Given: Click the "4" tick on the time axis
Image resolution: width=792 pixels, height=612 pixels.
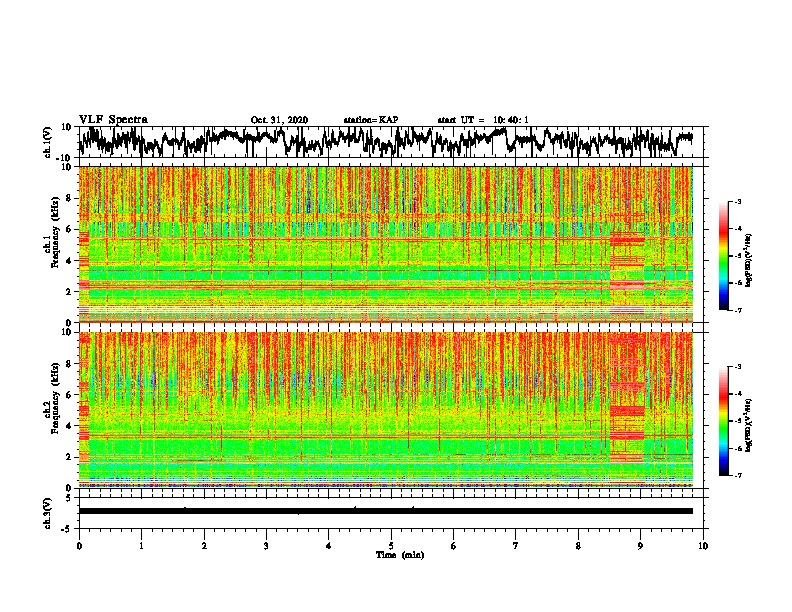Looking at the screenshot, I should pos(329,546).
